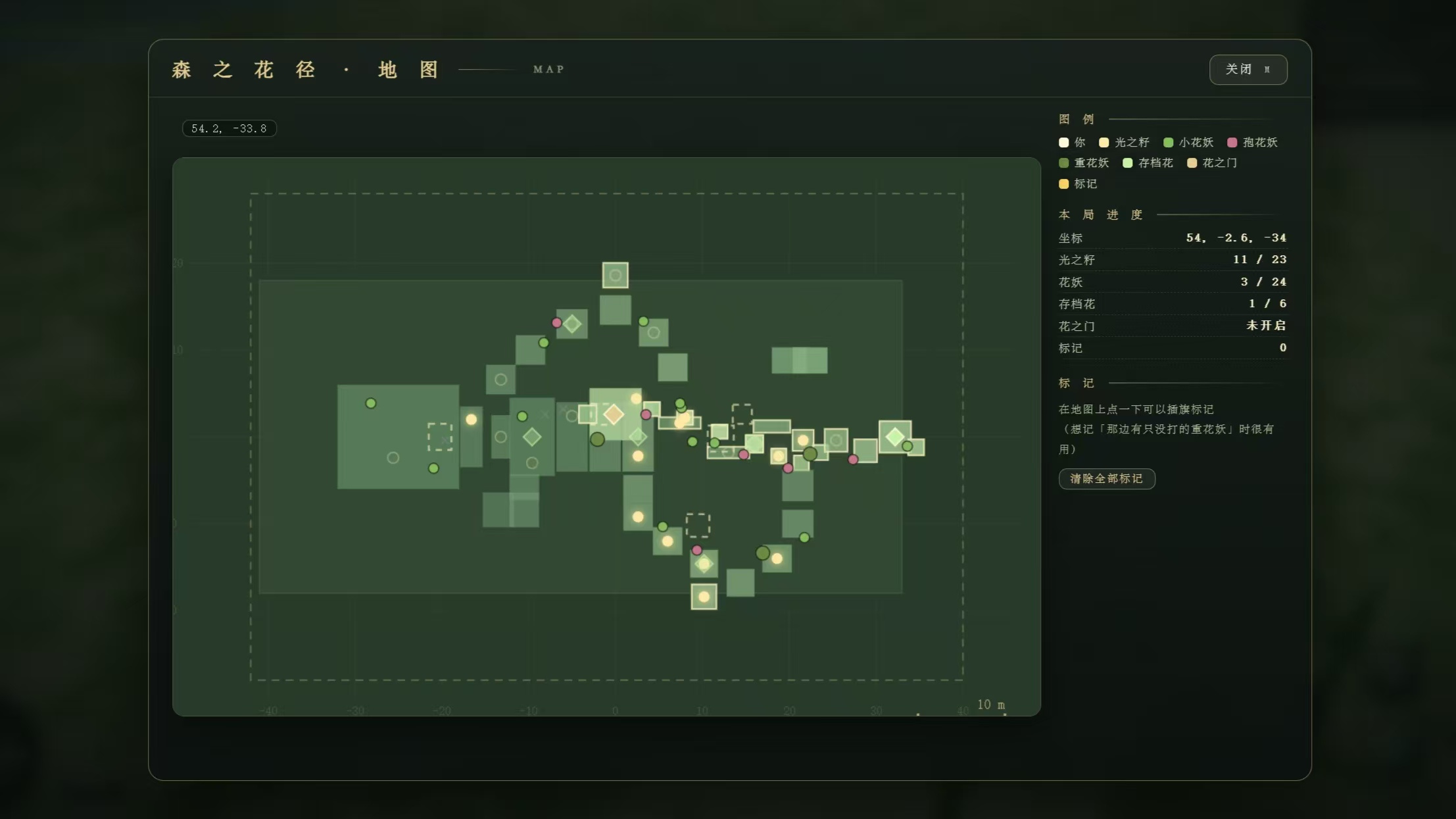Click the small flower demon at bottom-right of large left room
This screenshot has width=1456, height=819.
[x=433, y=468]
